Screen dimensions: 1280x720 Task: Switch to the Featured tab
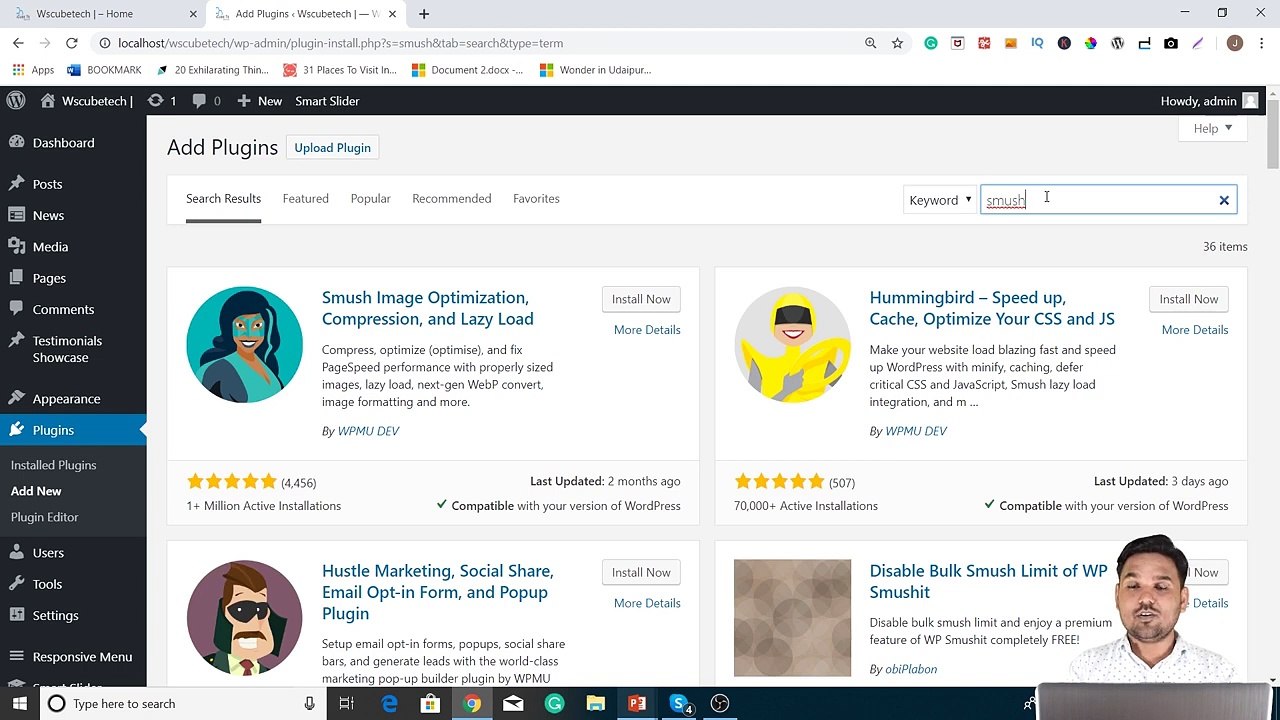point(306,198)
